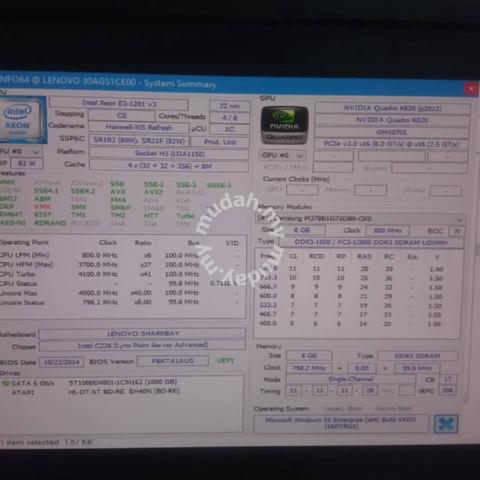Click the Intel C226 chipset field
This screenshot has height=480, width=480.
142,345
